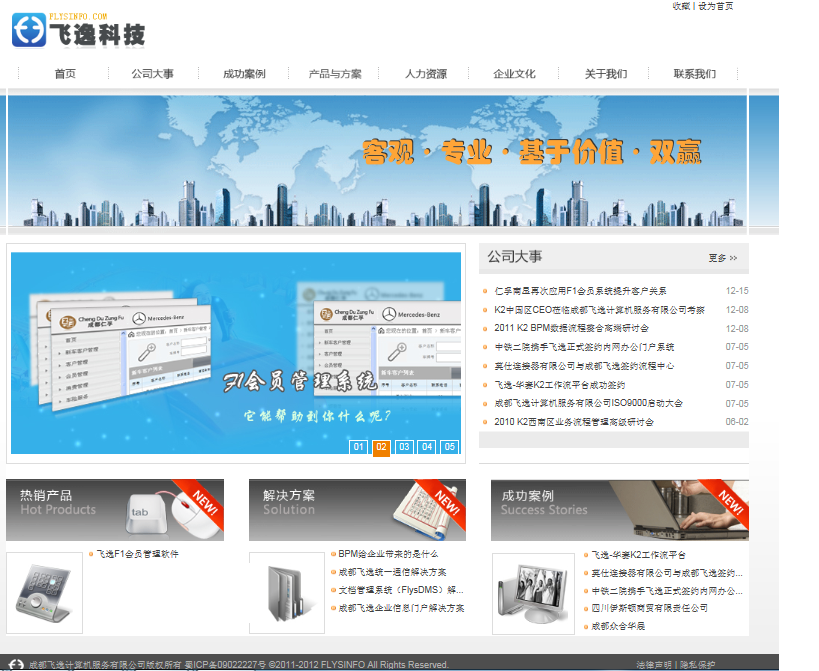Jump to slide 05 in the slideshow
The height and width of the screenshot is (671, 819).
tap(450, 447)
